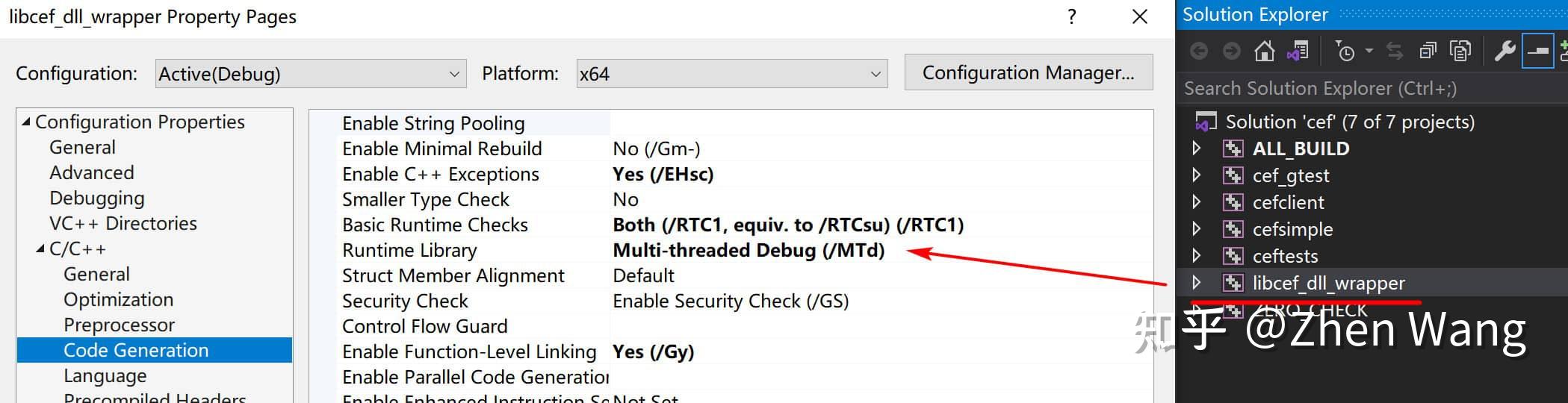1568x403 pixels.
Task: Click the Show All Files icon
Action: point(1460,51)
